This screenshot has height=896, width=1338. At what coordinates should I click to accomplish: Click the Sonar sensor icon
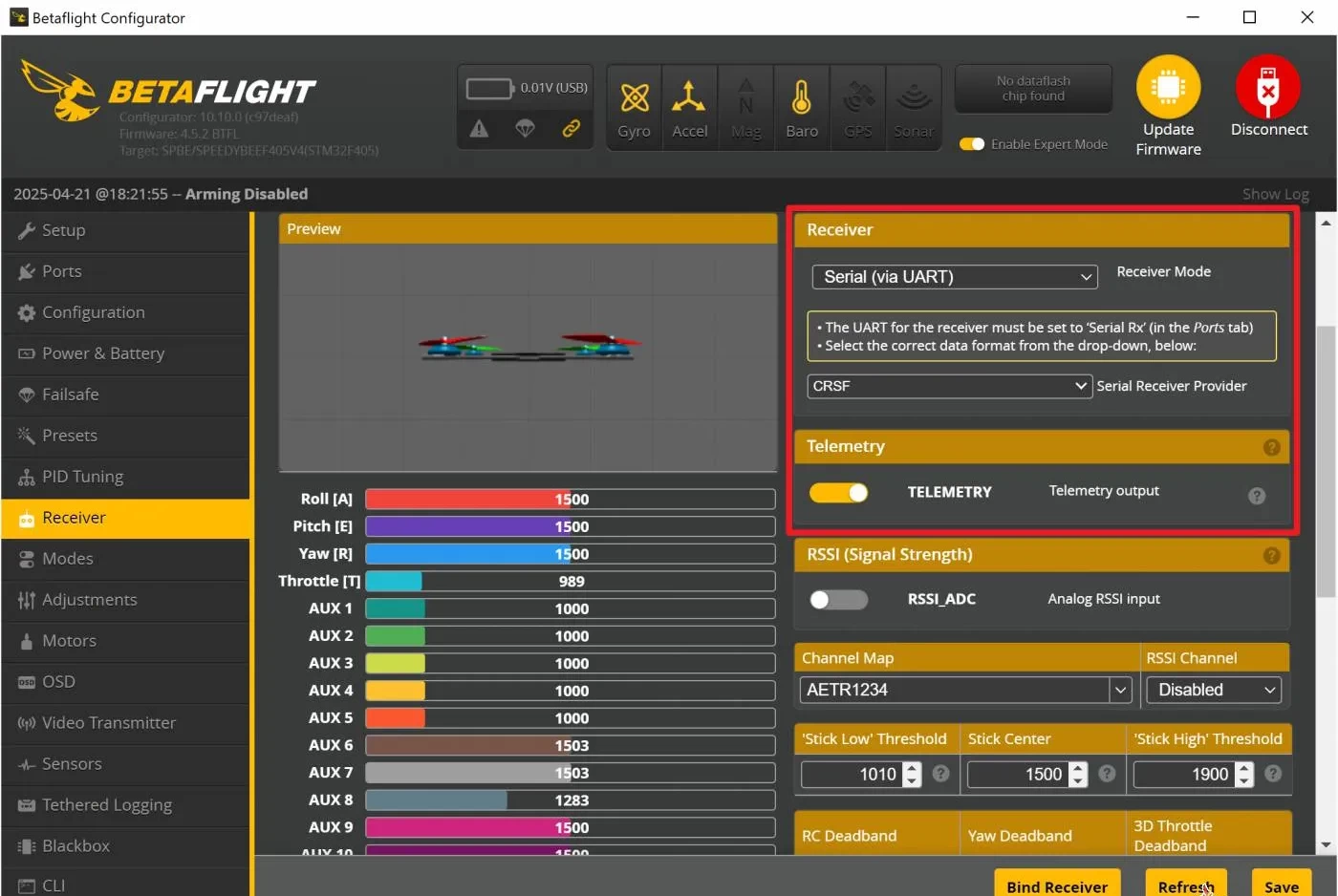915,96
